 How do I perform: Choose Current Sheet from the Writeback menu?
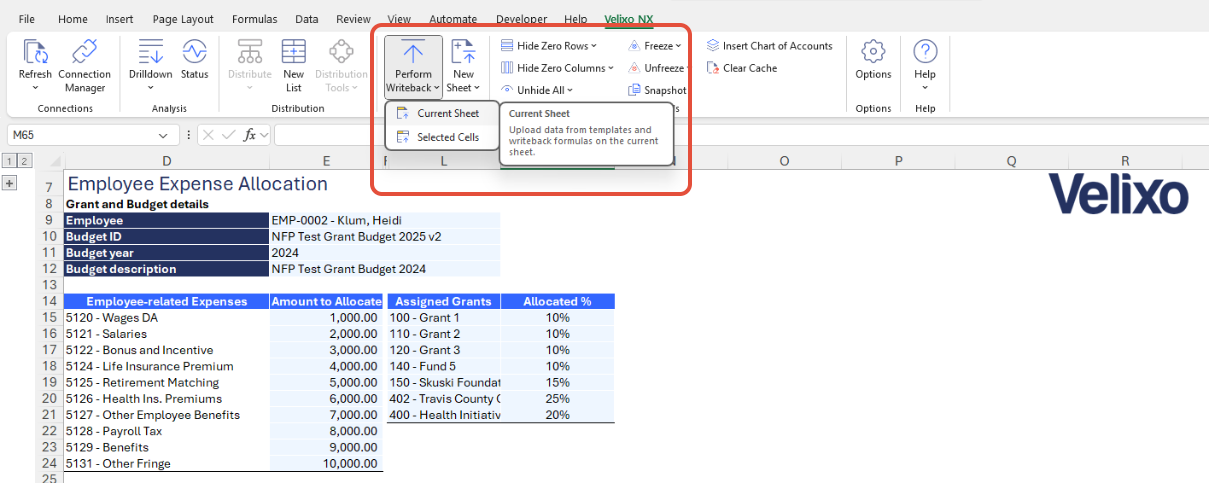[x=441, y=113]
